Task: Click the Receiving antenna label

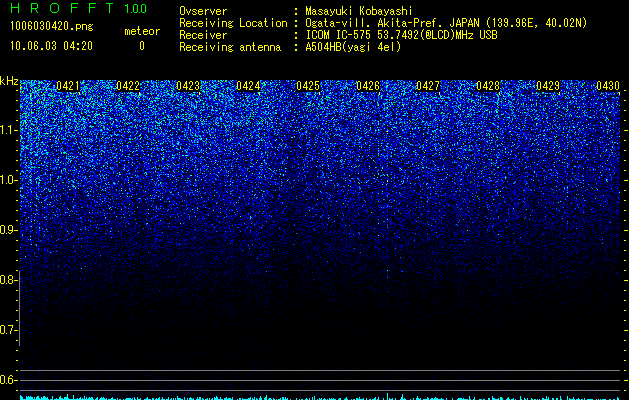Action: (230, 47)
